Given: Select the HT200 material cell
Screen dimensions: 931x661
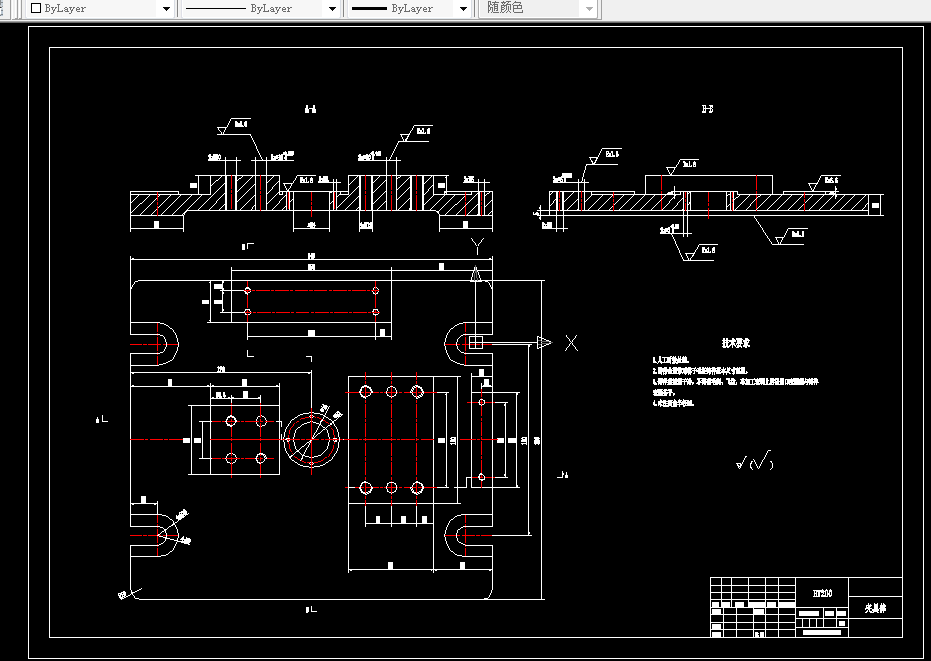Looking at the screenshot, I should coord(822,593).
